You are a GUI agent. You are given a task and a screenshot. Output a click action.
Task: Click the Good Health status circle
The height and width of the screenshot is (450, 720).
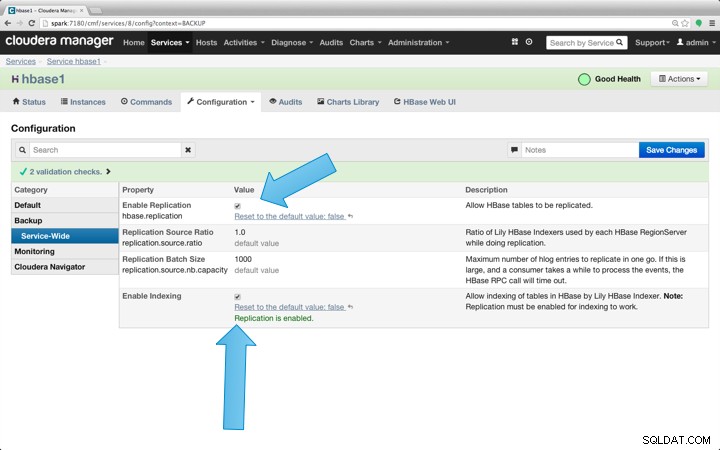click(584, 79)
